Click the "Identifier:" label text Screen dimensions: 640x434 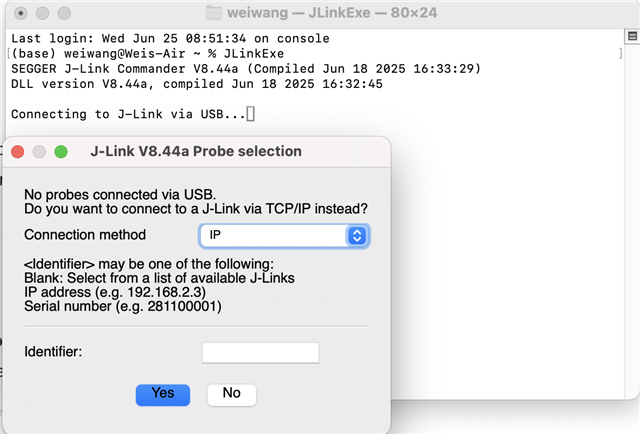click(53, 352)
